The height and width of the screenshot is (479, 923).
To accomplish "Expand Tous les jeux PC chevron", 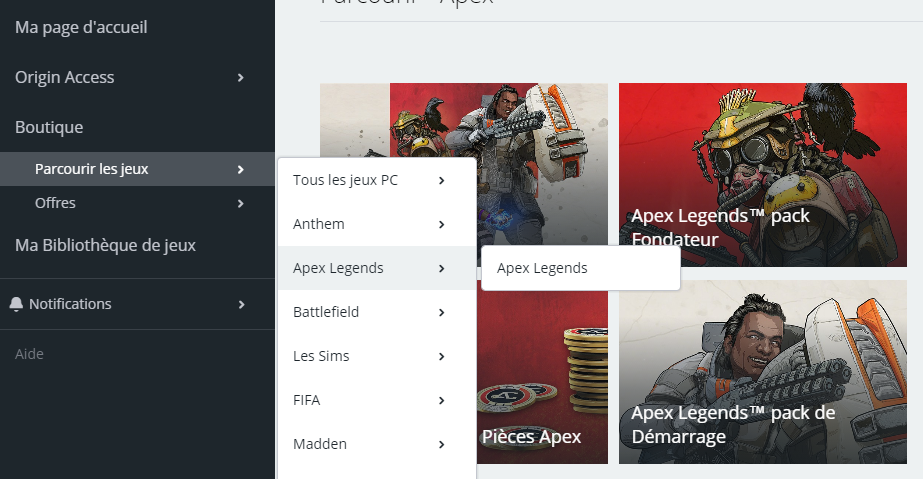I will coord(441,181).
